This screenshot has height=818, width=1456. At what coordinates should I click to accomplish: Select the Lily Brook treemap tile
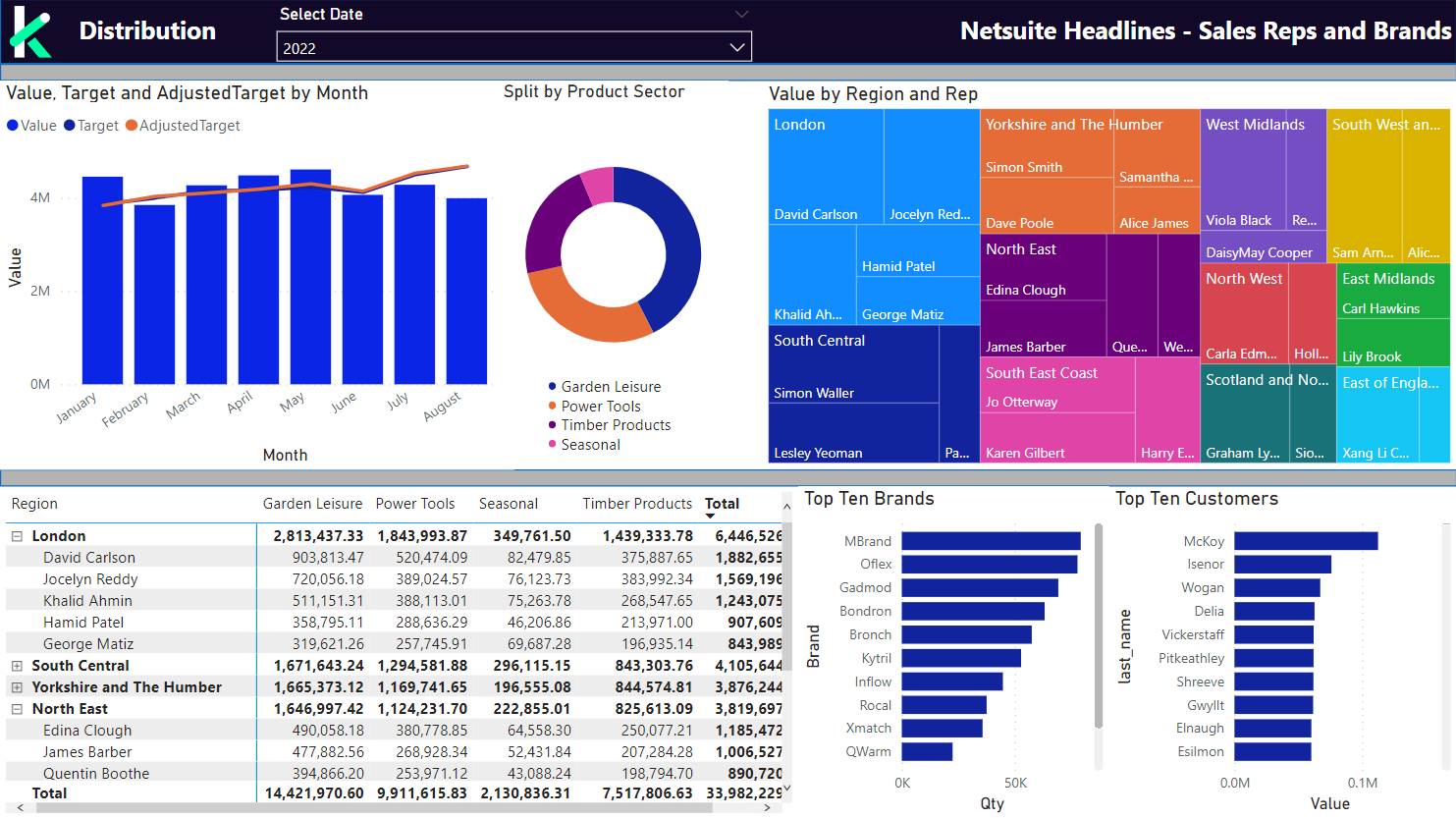click(x=1393, y=343)
